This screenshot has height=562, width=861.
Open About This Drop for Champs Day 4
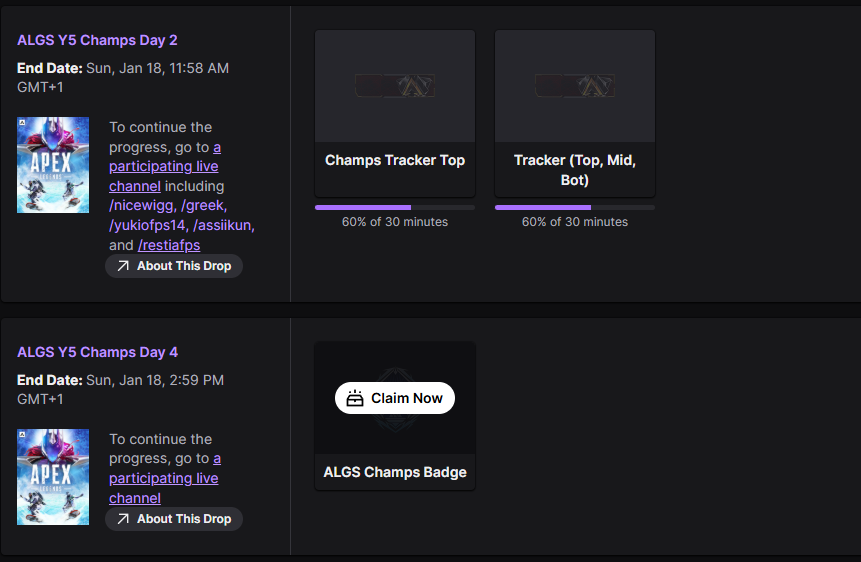point(174,519)
